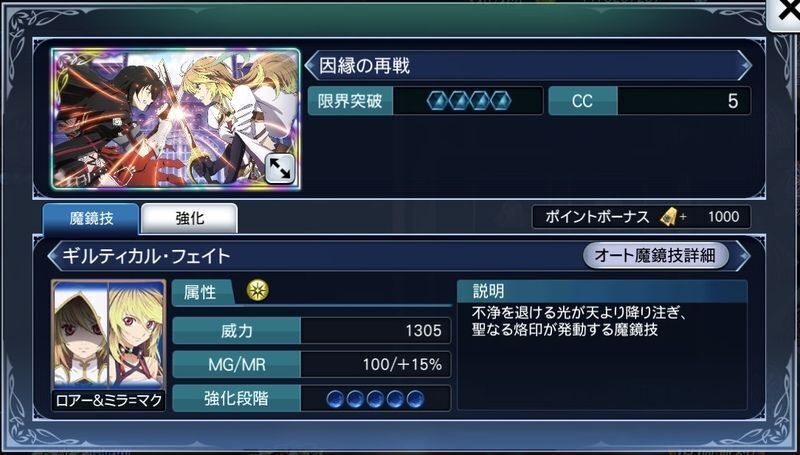
Task: Tap the point bonus ticket icon
Action: pos(668,217)
